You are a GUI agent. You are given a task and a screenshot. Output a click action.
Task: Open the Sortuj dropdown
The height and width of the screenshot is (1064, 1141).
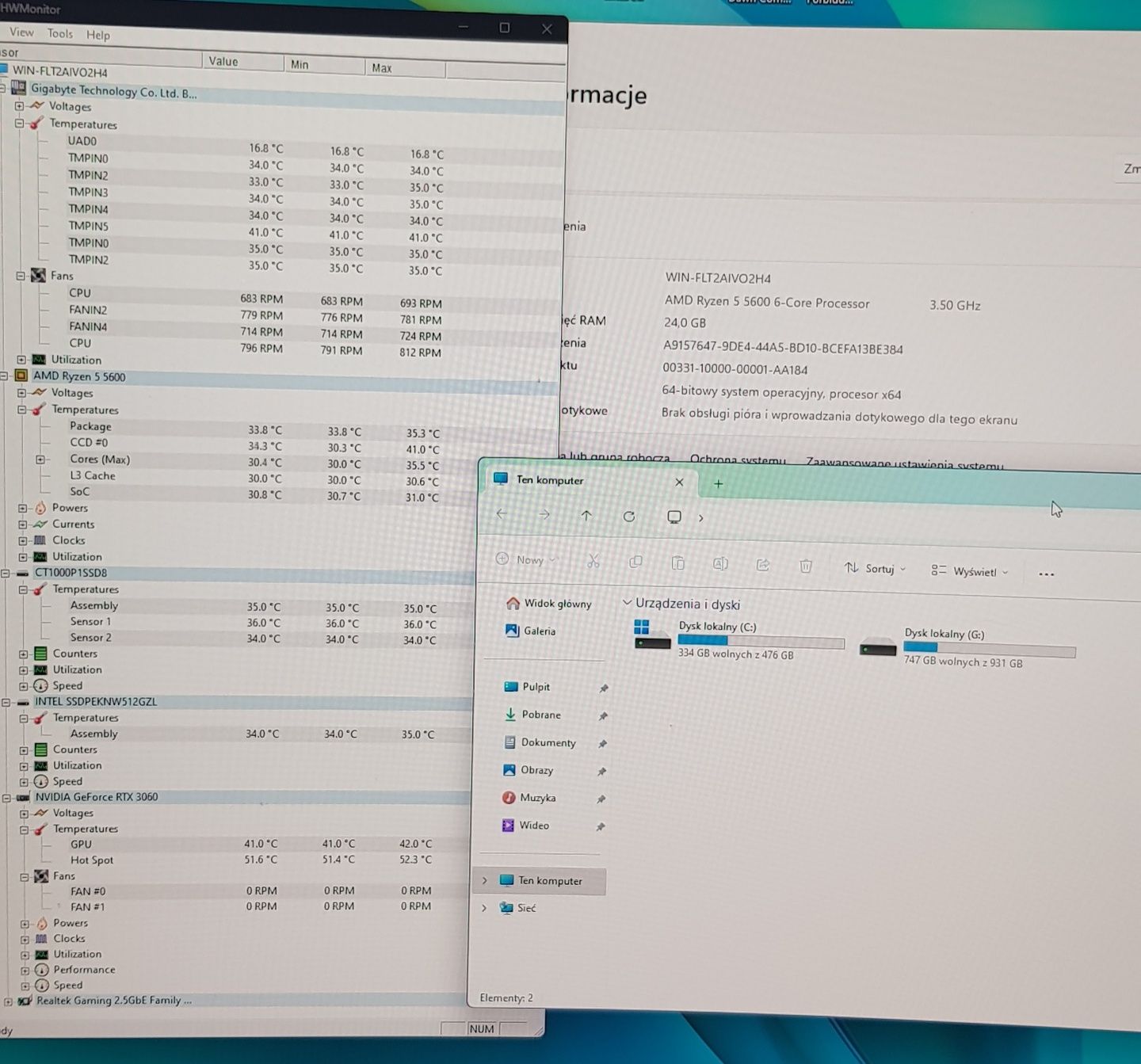tap(876, 568)
